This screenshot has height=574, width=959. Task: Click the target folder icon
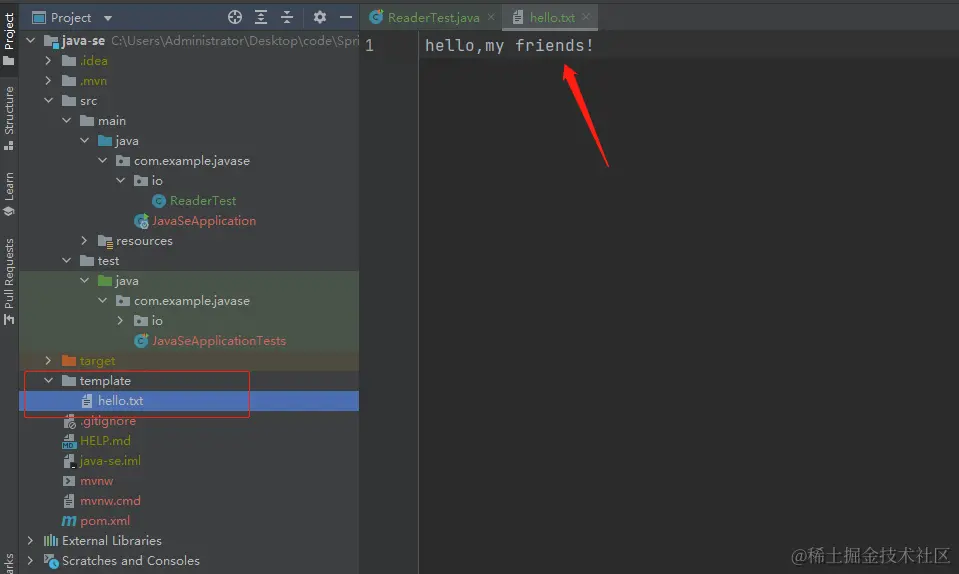pos(69,361)
